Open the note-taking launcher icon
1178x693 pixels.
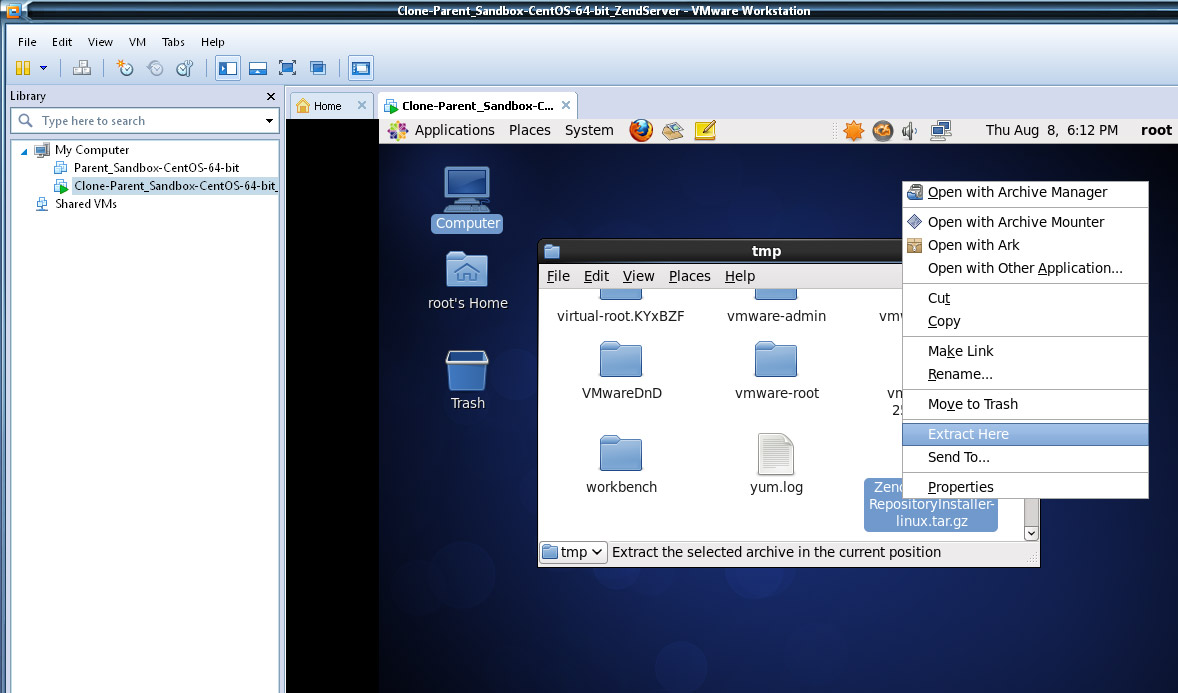[x=705, y=131]
